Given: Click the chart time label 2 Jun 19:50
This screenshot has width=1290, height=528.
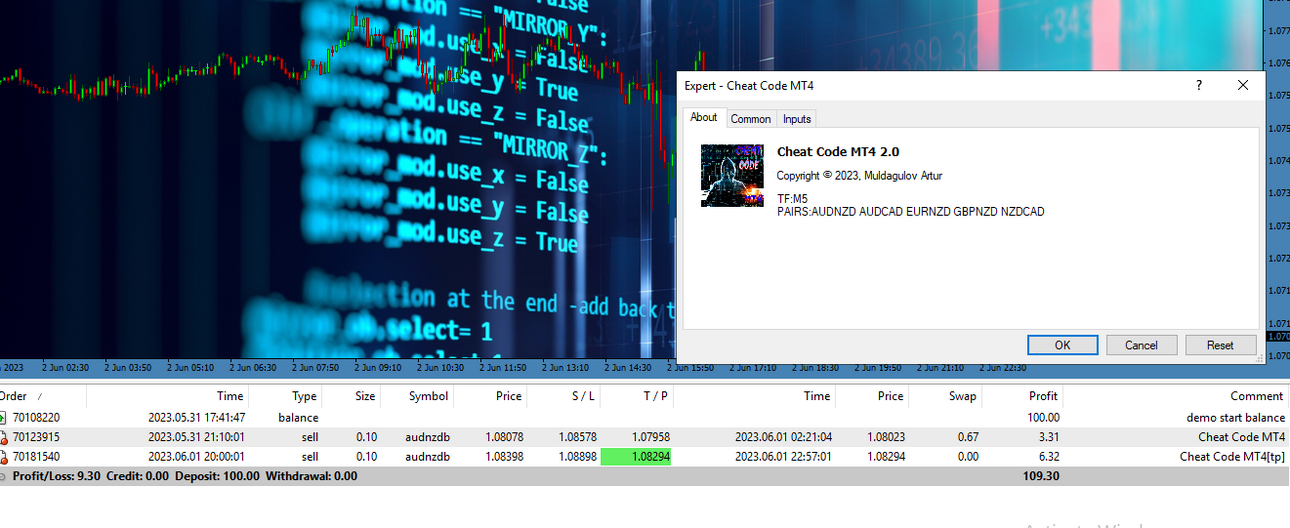Looking at the screenshot, I should (x=880, y=367).
